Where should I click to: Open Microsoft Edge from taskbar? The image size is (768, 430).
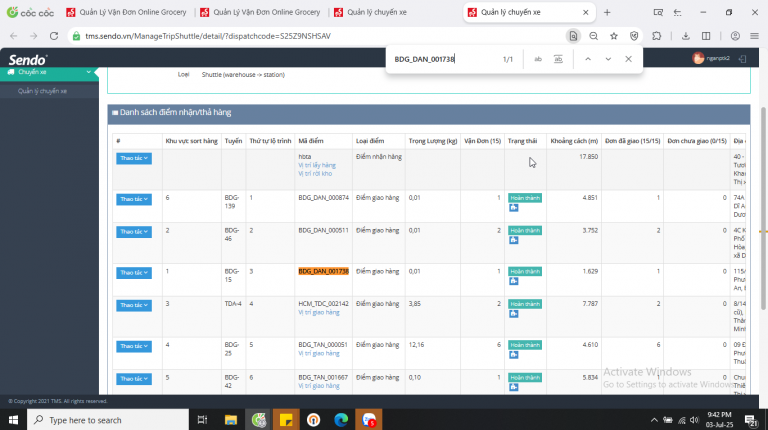[x=341, y=420]
